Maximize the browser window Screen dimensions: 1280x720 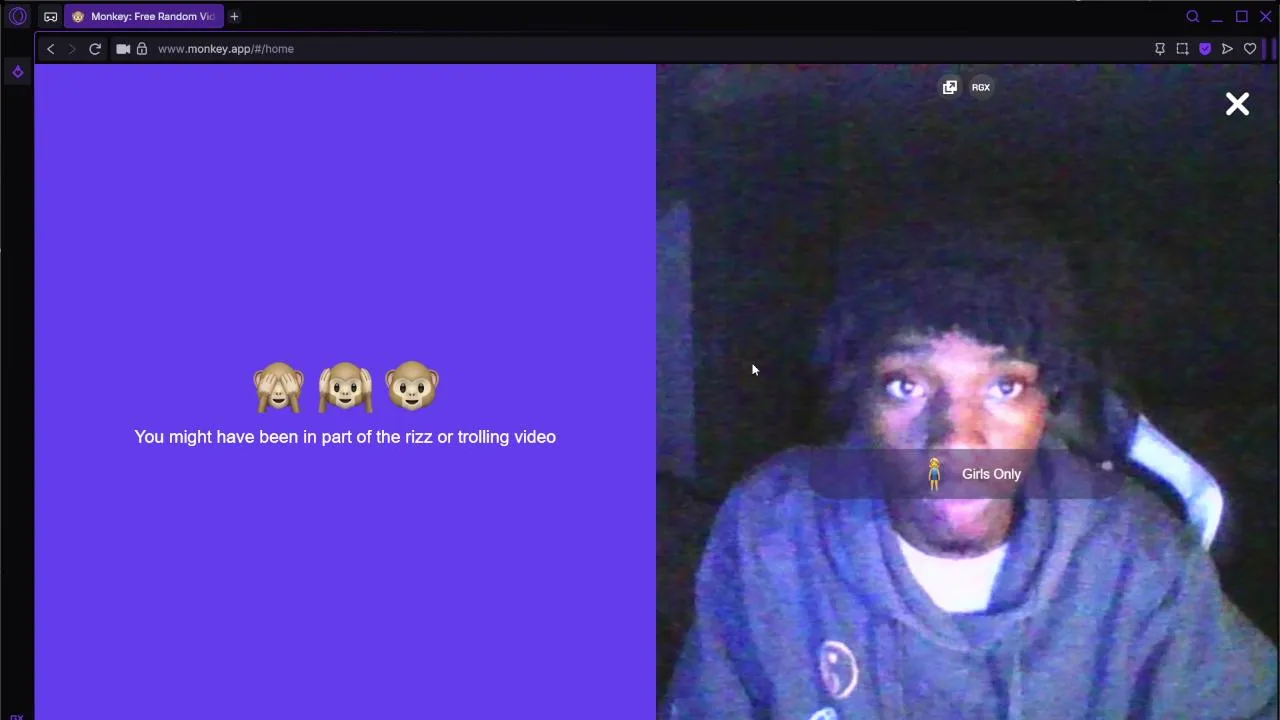pos(1241,16)
